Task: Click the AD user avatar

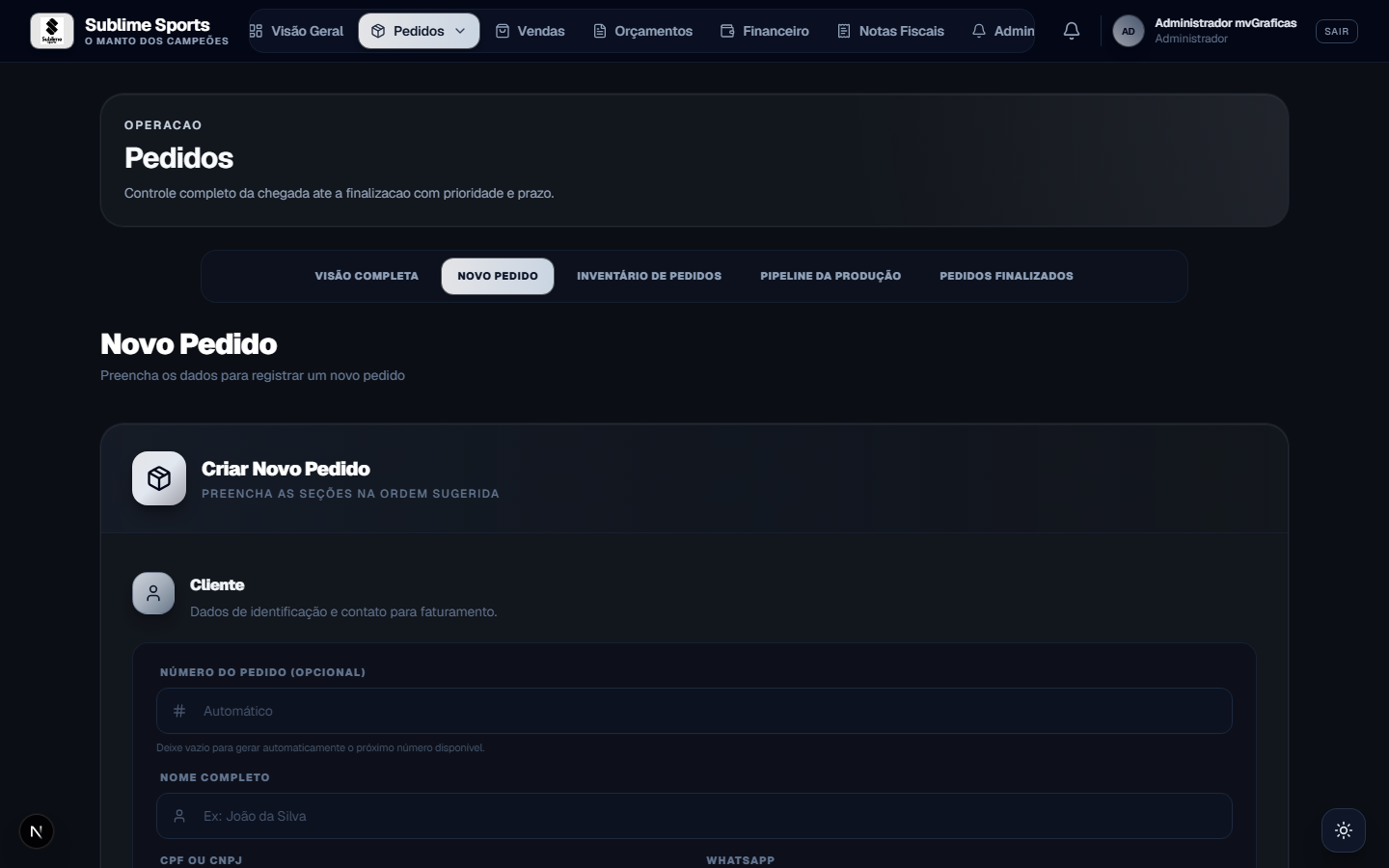Action: 1128,31
